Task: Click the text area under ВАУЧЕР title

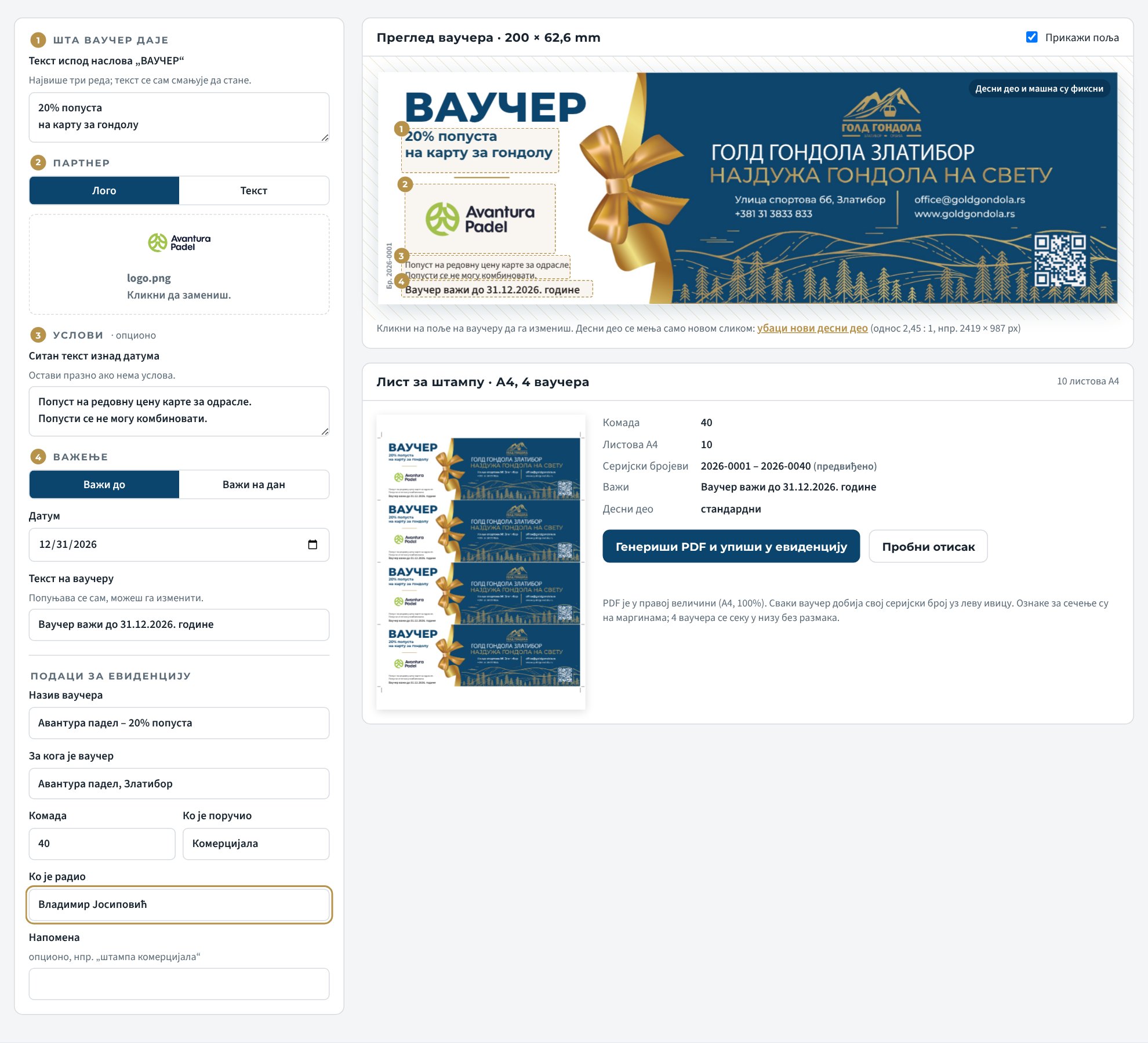Action: point(179,117)
